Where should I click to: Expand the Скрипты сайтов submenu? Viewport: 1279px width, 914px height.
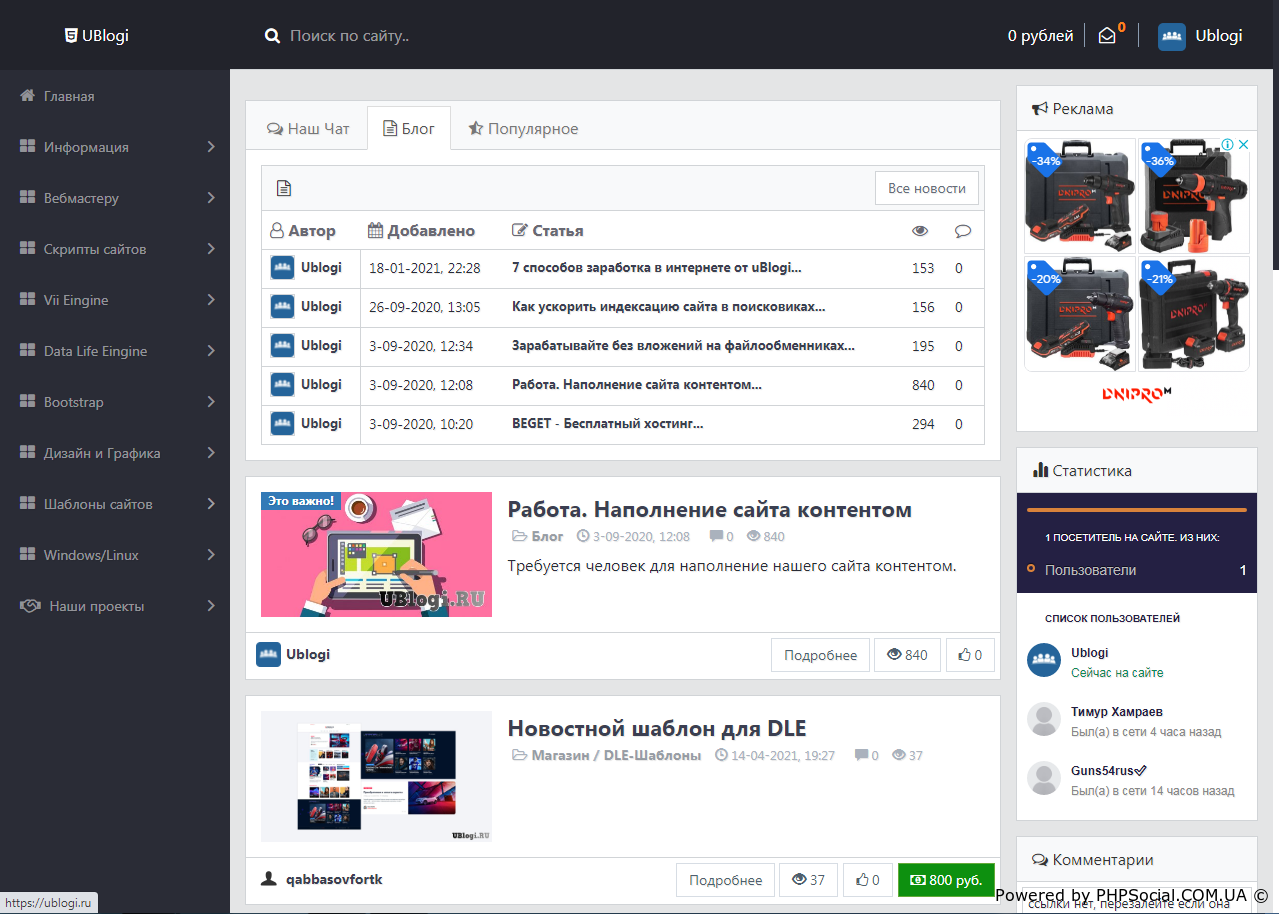coord(211,249)
